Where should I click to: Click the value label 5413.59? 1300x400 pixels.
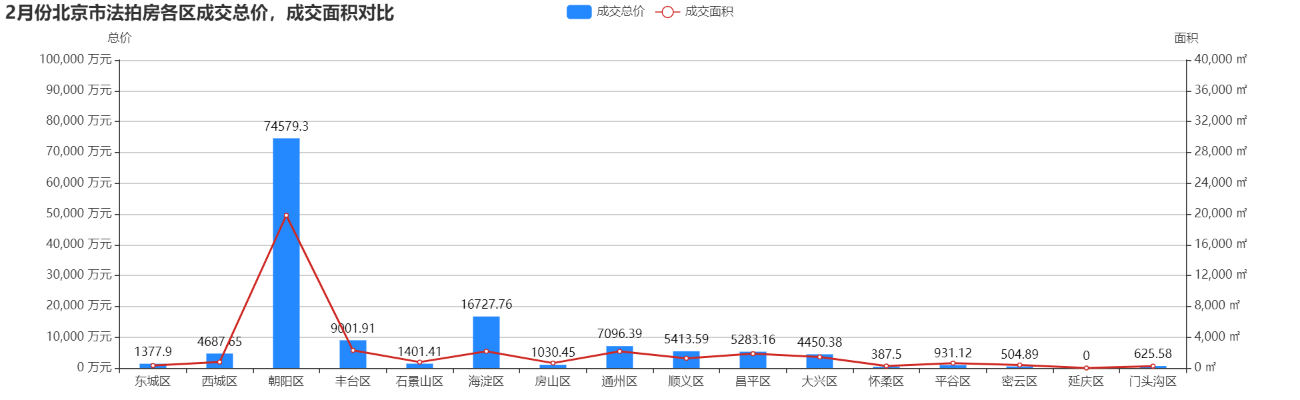point(686,339)
